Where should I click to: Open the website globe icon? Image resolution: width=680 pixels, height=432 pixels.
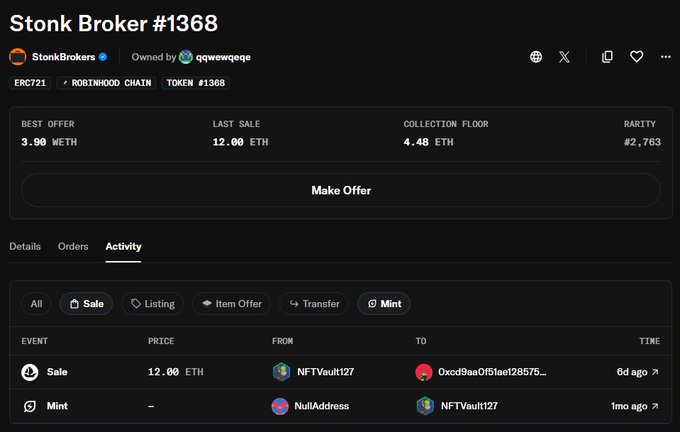[536, 57]
